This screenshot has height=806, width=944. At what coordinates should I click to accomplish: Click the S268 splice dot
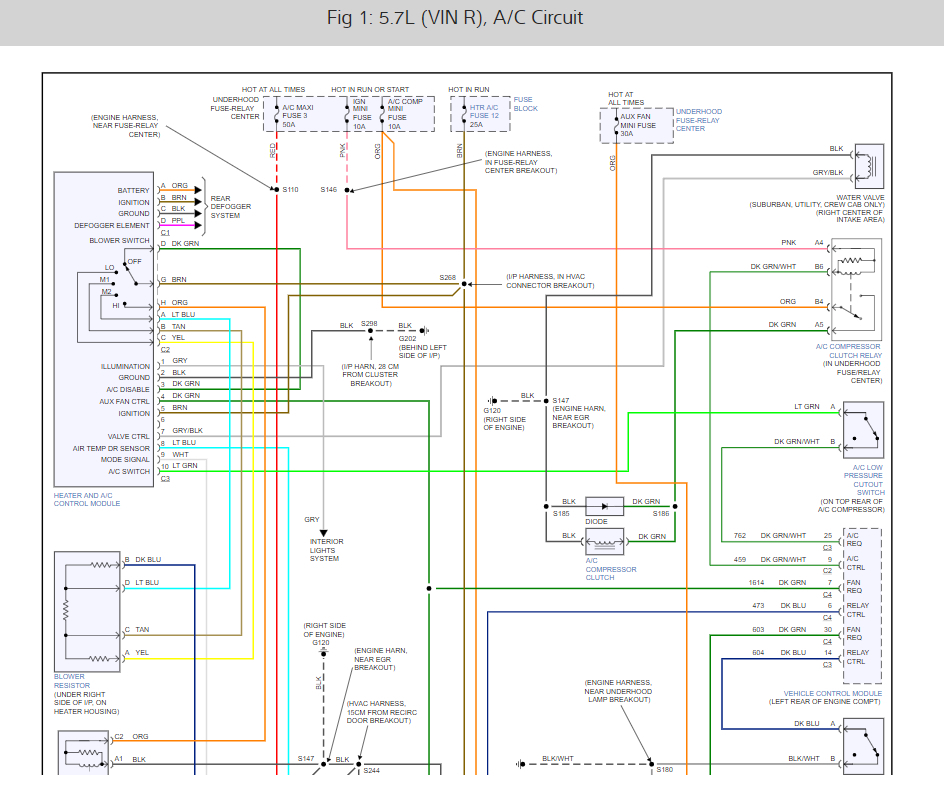(x=464, y=284)
